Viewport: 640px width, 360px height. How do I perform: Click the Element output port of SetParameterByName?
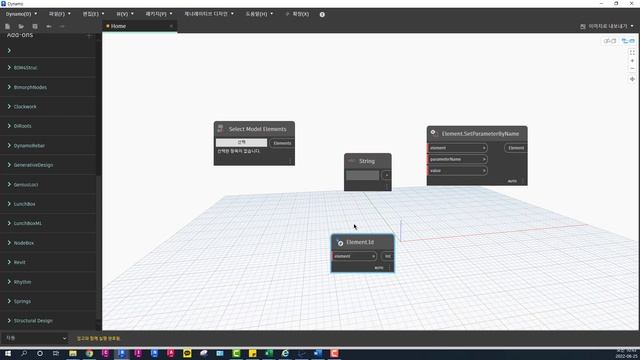point(516,148)
